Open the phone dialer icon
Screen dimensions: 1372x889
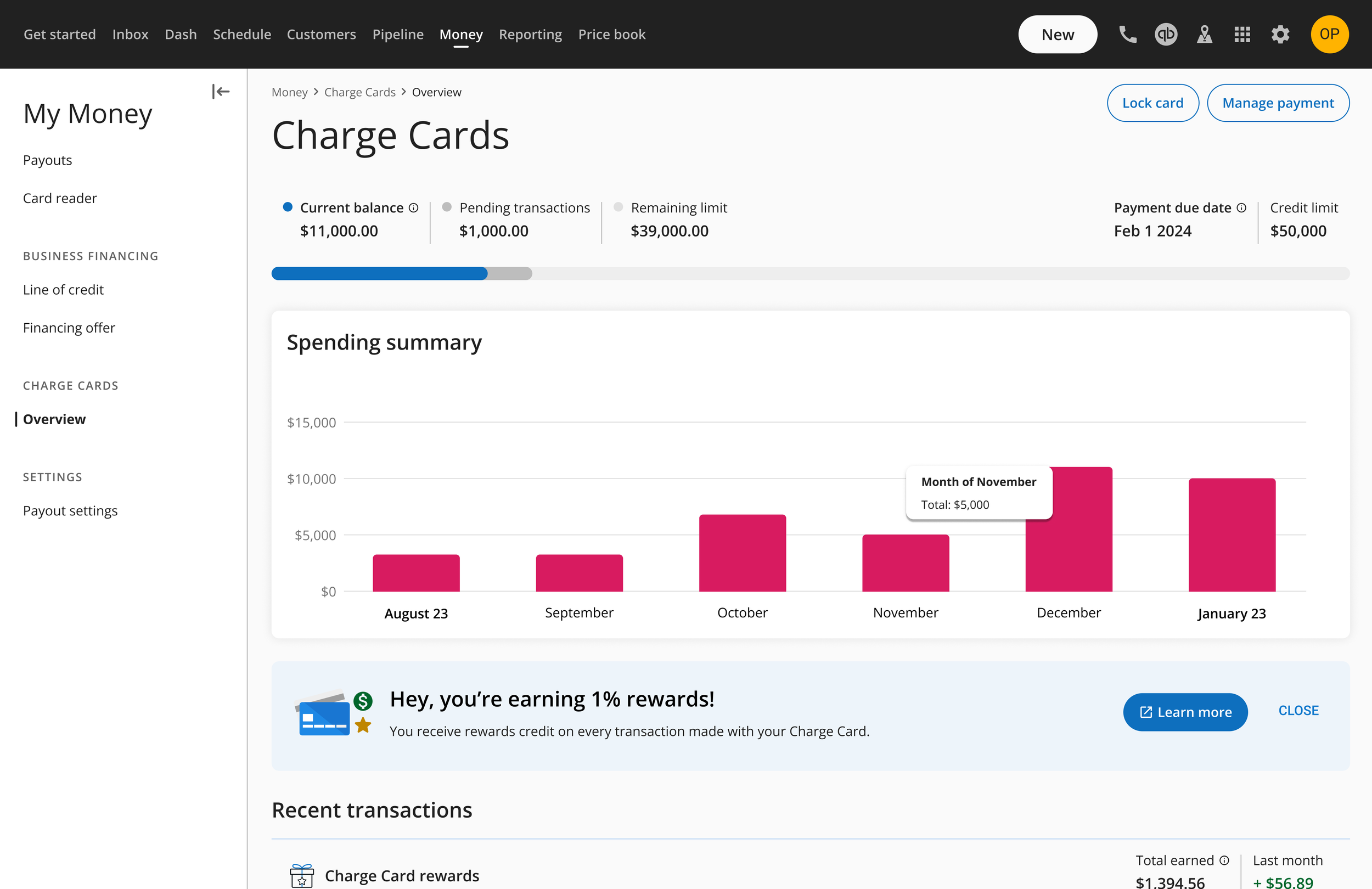pos(1128,35)
